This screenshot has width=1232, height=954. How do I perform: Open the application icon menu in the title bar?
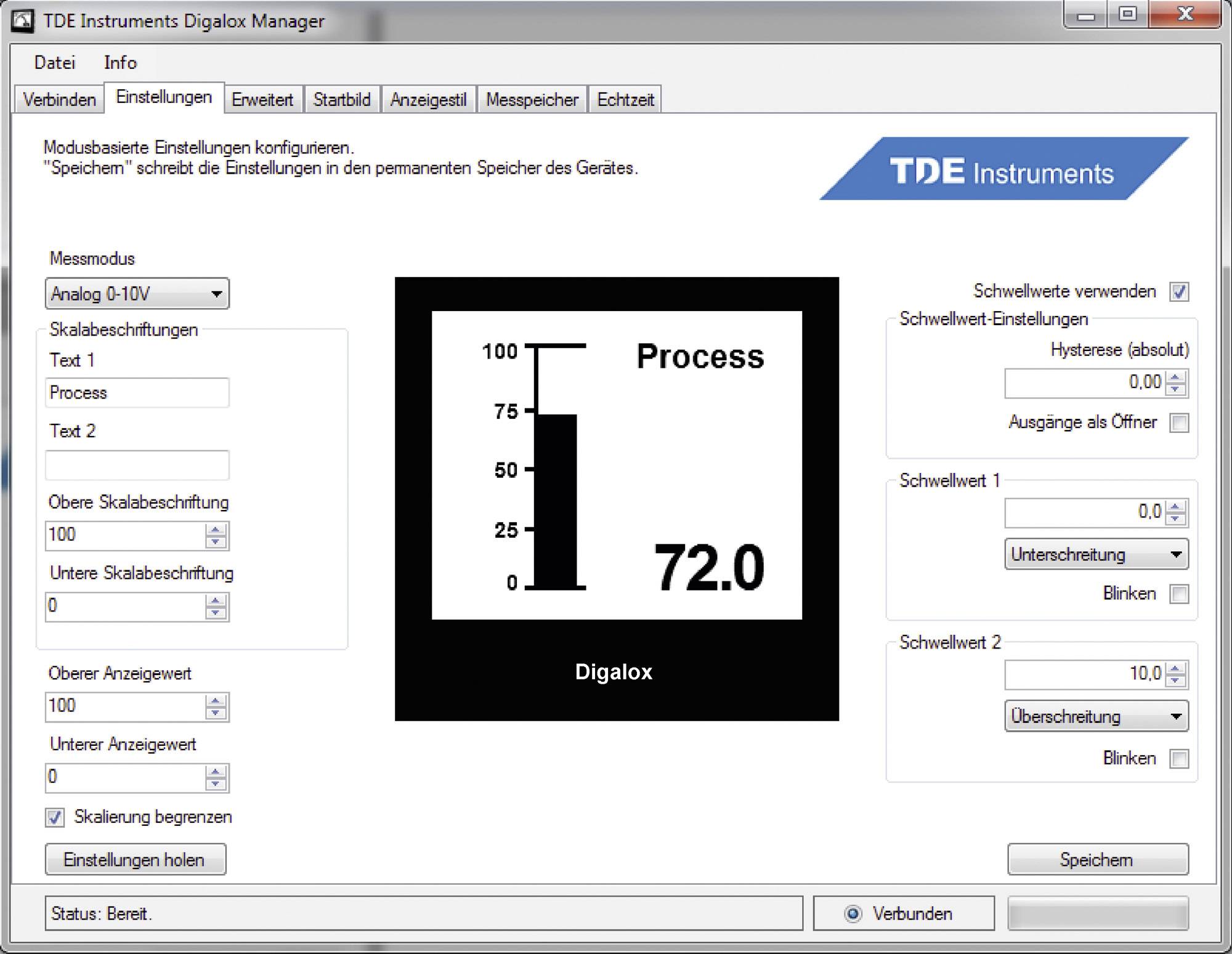point(21,20)
